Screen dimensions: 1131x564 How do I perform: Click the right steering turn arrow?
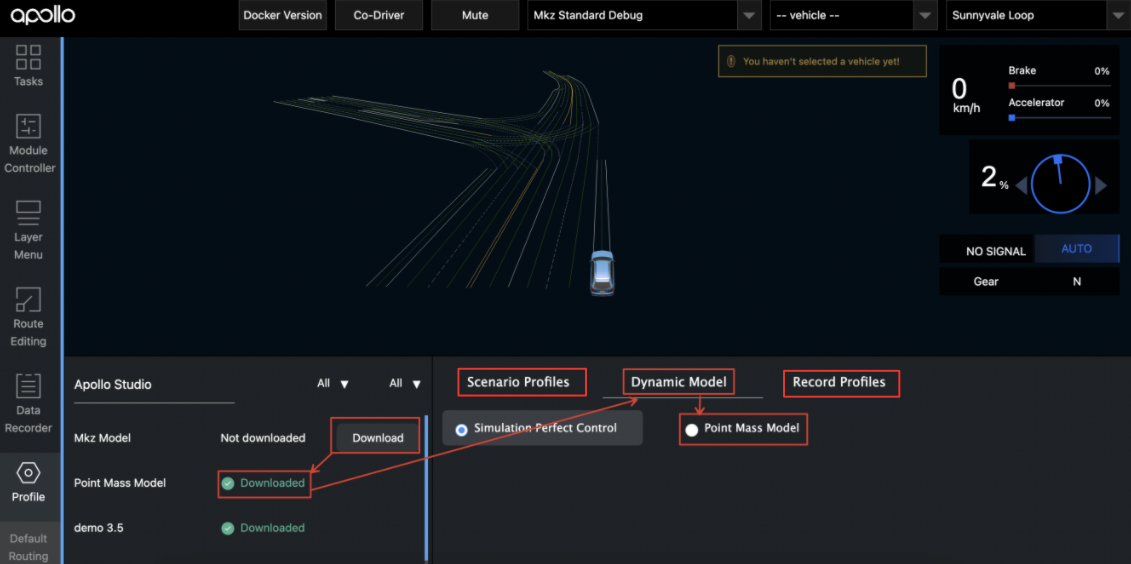tap(1101, 185)
